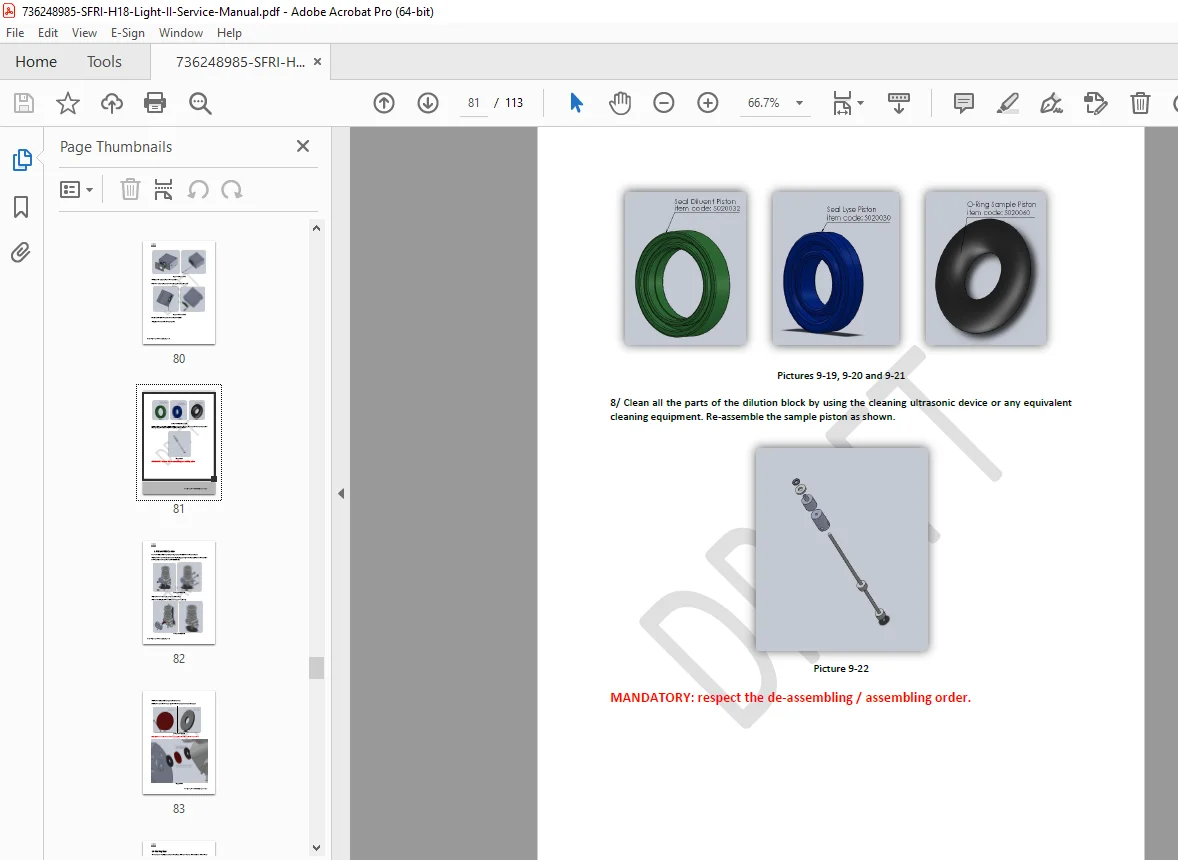The image size is (1178, 860).
Task: Click the red MANDATORY warning text
Action: click(790, 698)
